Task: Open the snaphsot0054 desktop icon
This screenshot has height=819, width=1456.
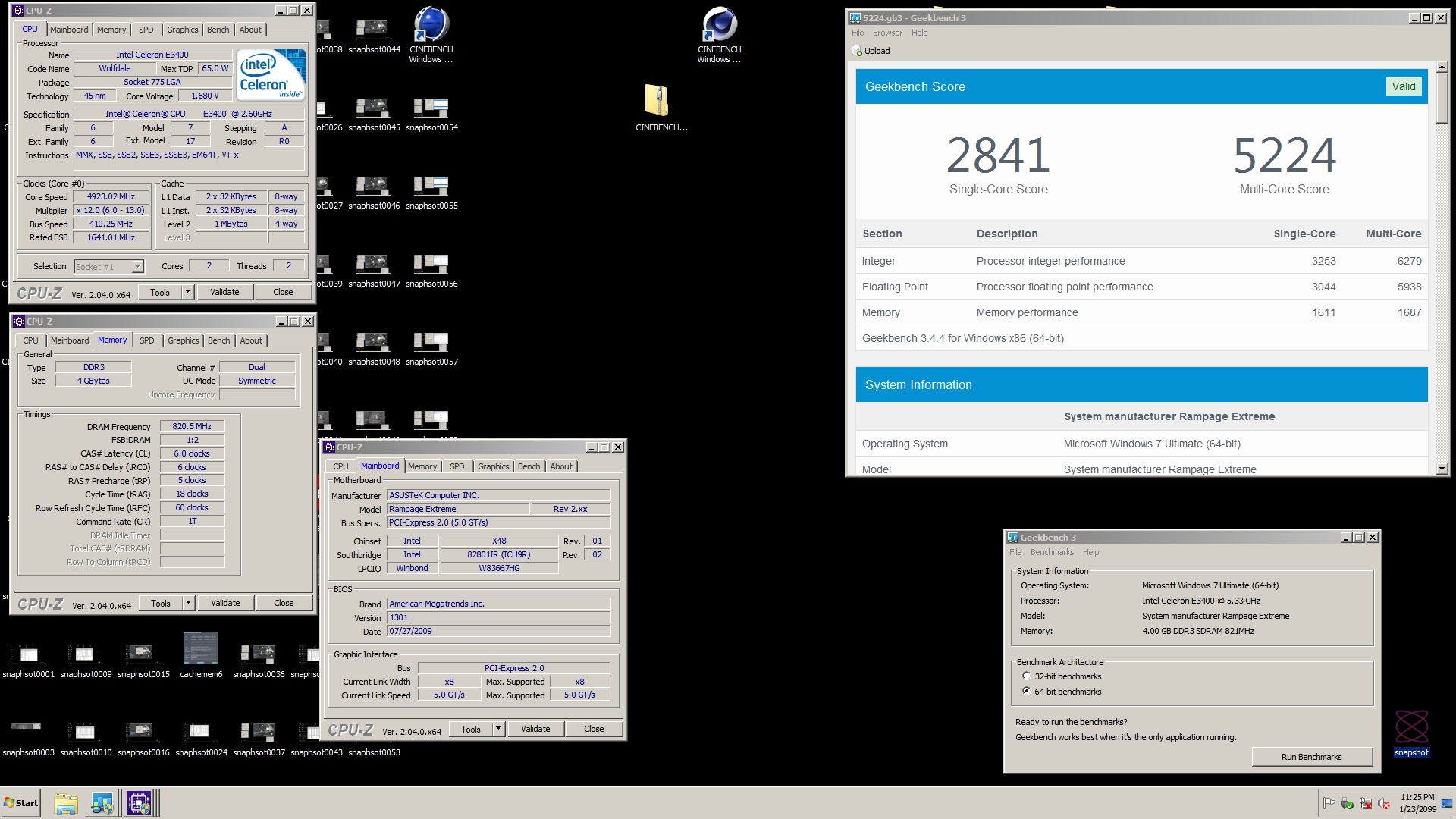Action: [x=431, y=113]
